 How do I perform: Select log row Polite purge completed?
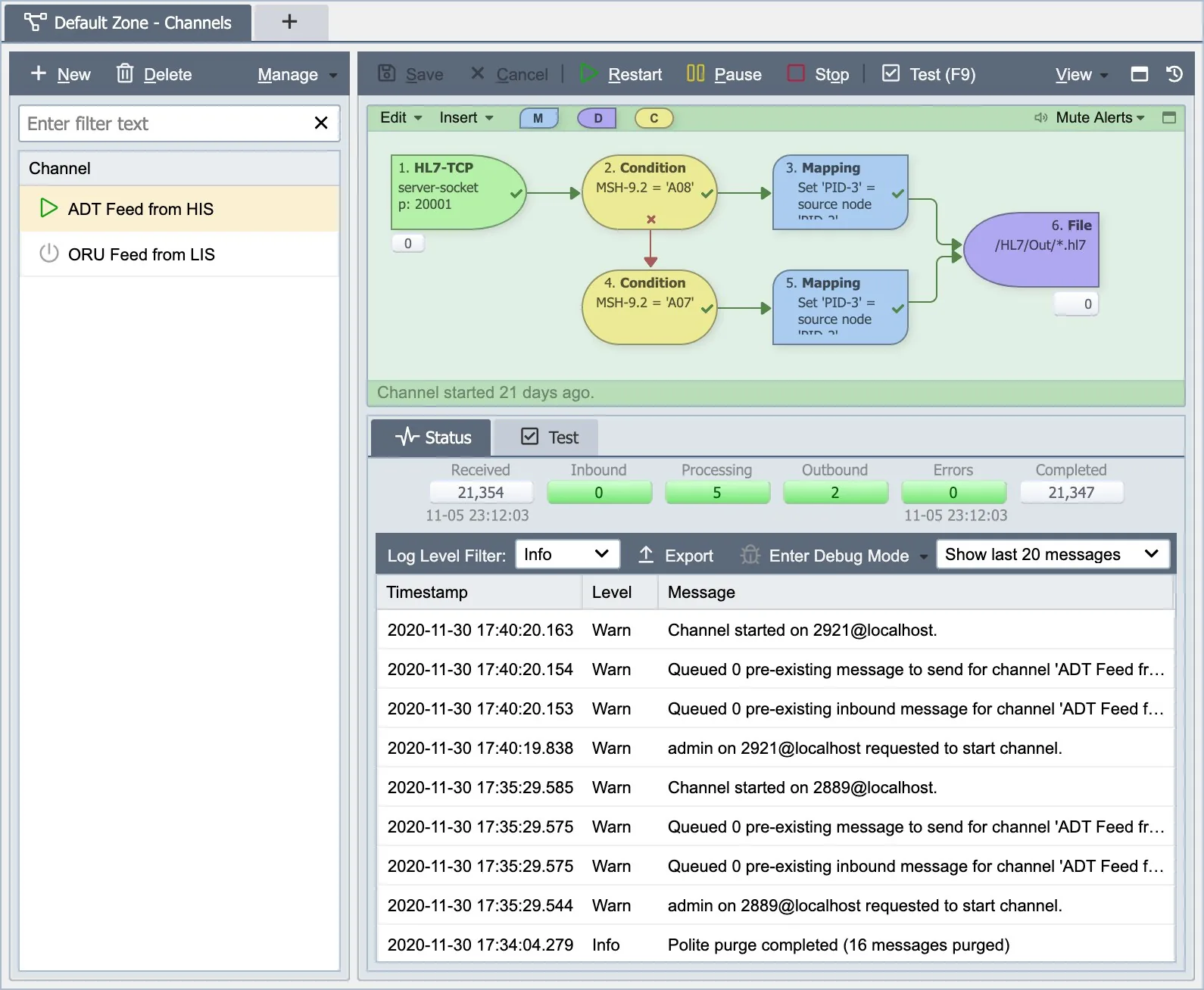coord(775,945)
